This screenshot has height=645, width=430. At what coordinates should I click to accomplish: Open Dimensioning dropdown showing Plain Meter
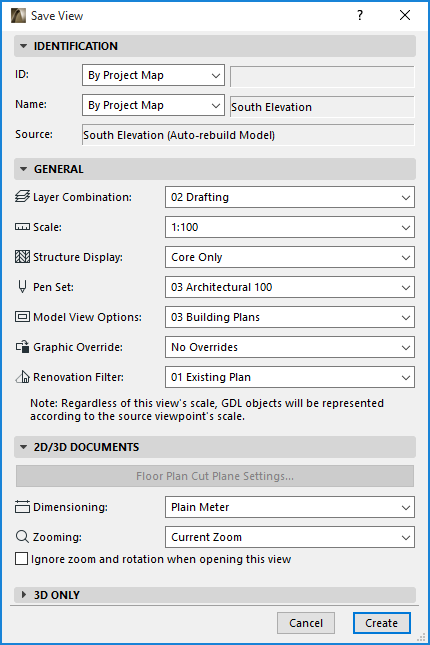tap(290, 507)
